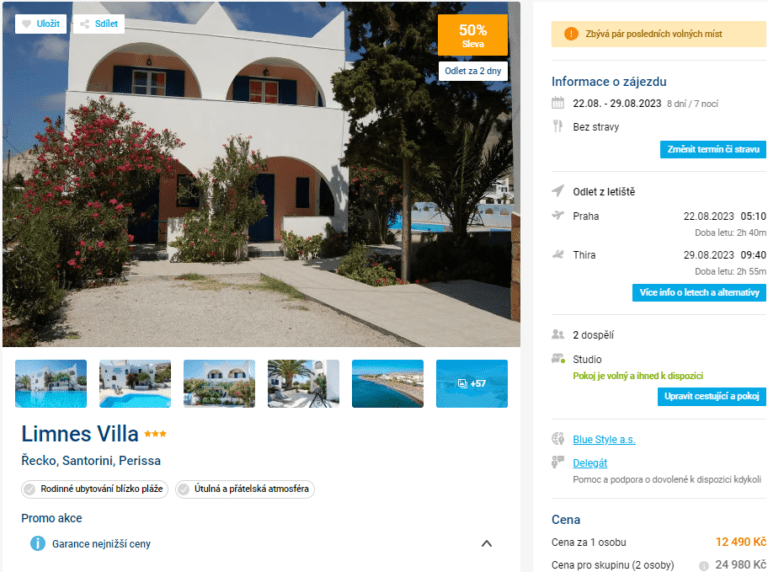The width and height of the screenshot is (768, 572).
Task: Share the offer via the Sdílet icon
Action: (x=98, y=24)
